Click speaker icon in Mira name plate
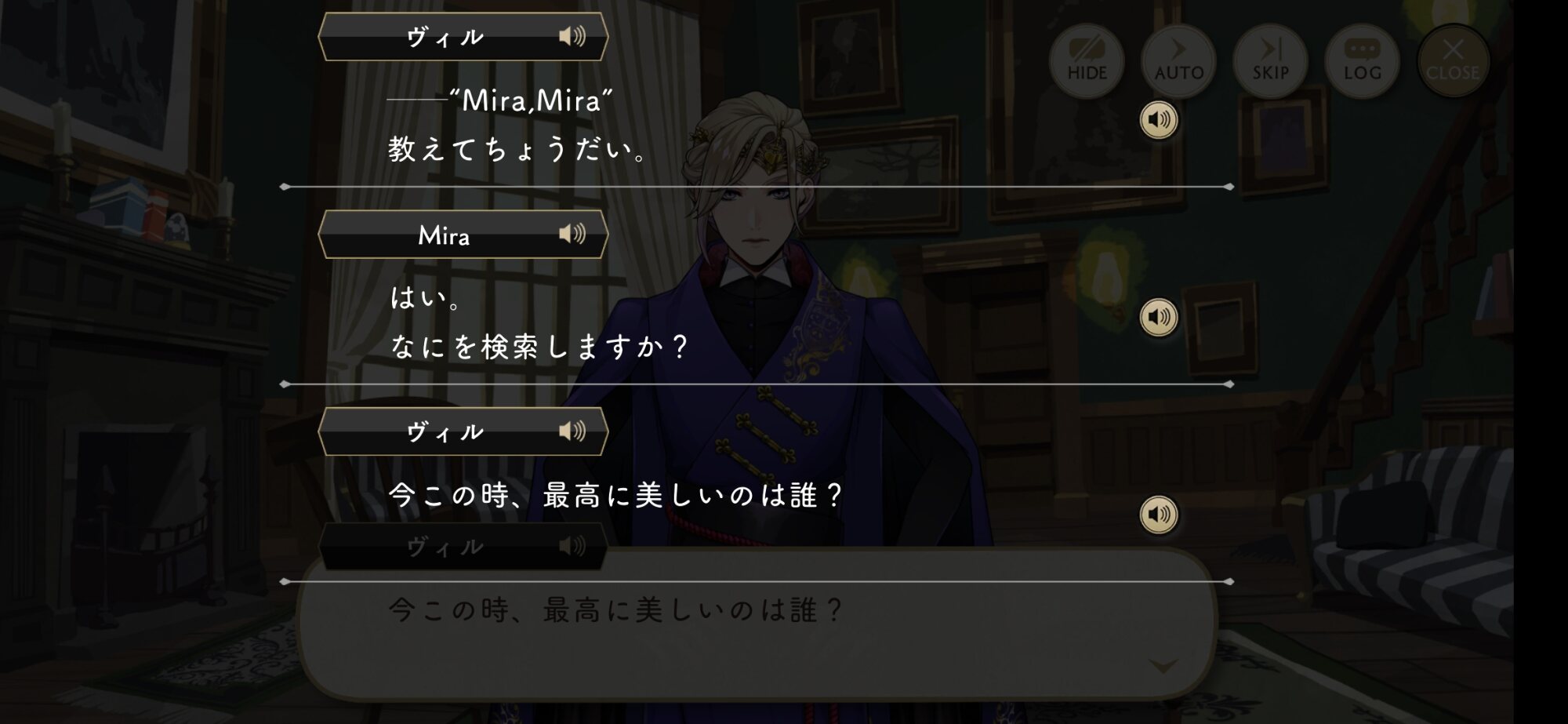This screenshot has width=1568, height=724. click(x=572, y=234)
